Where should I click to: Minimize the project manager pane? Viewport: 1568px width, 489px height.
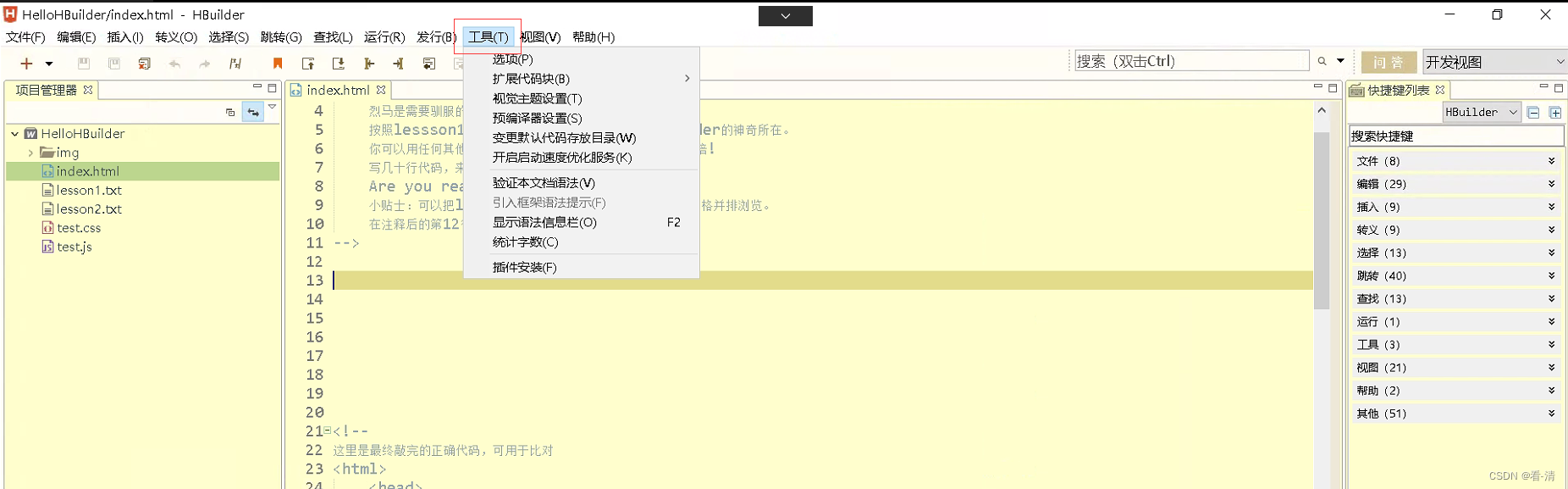[257, 87]
